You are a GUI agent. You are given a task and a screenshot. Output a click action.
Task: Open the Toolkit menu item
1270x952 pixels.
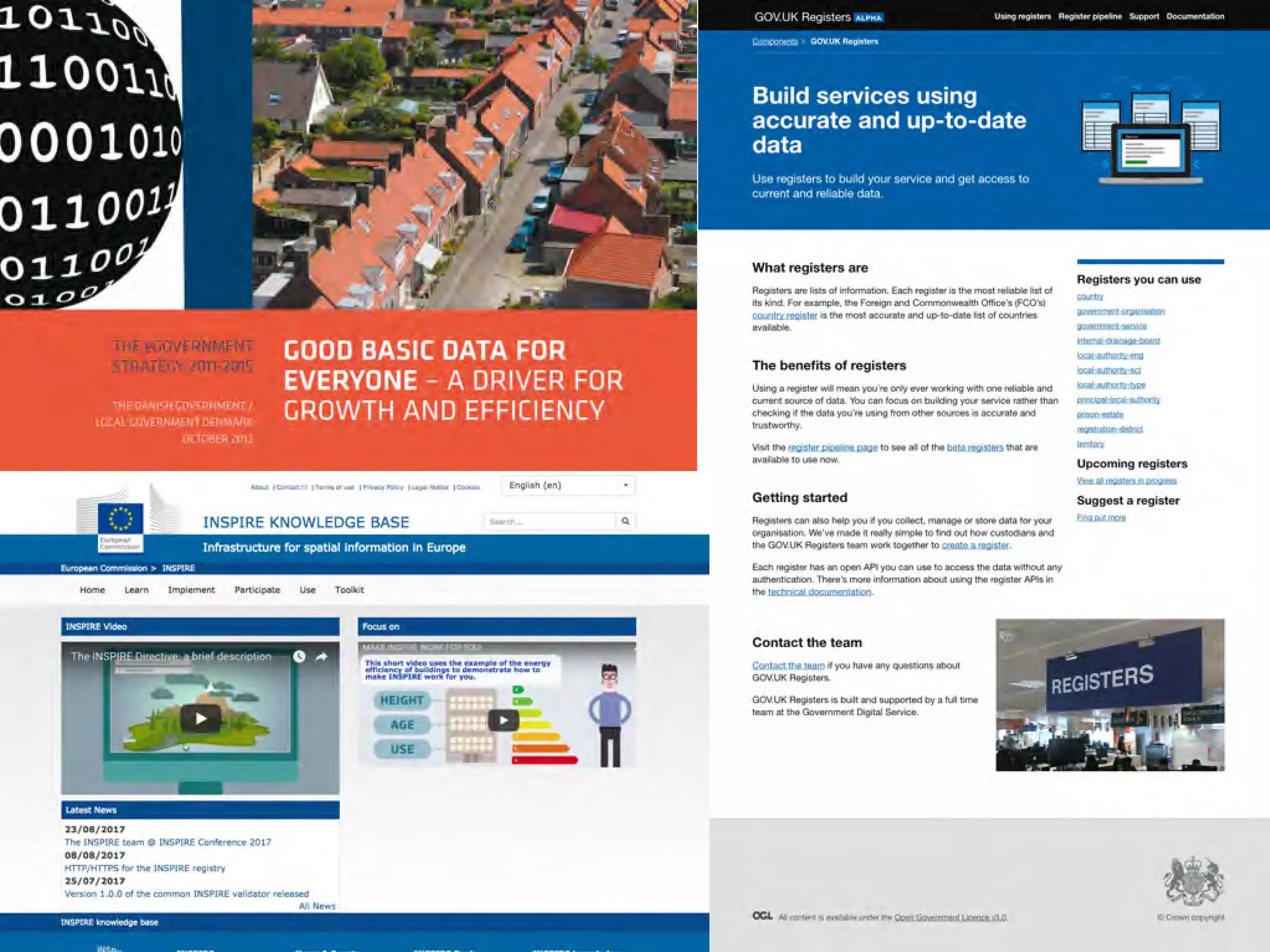click(349, 590)
